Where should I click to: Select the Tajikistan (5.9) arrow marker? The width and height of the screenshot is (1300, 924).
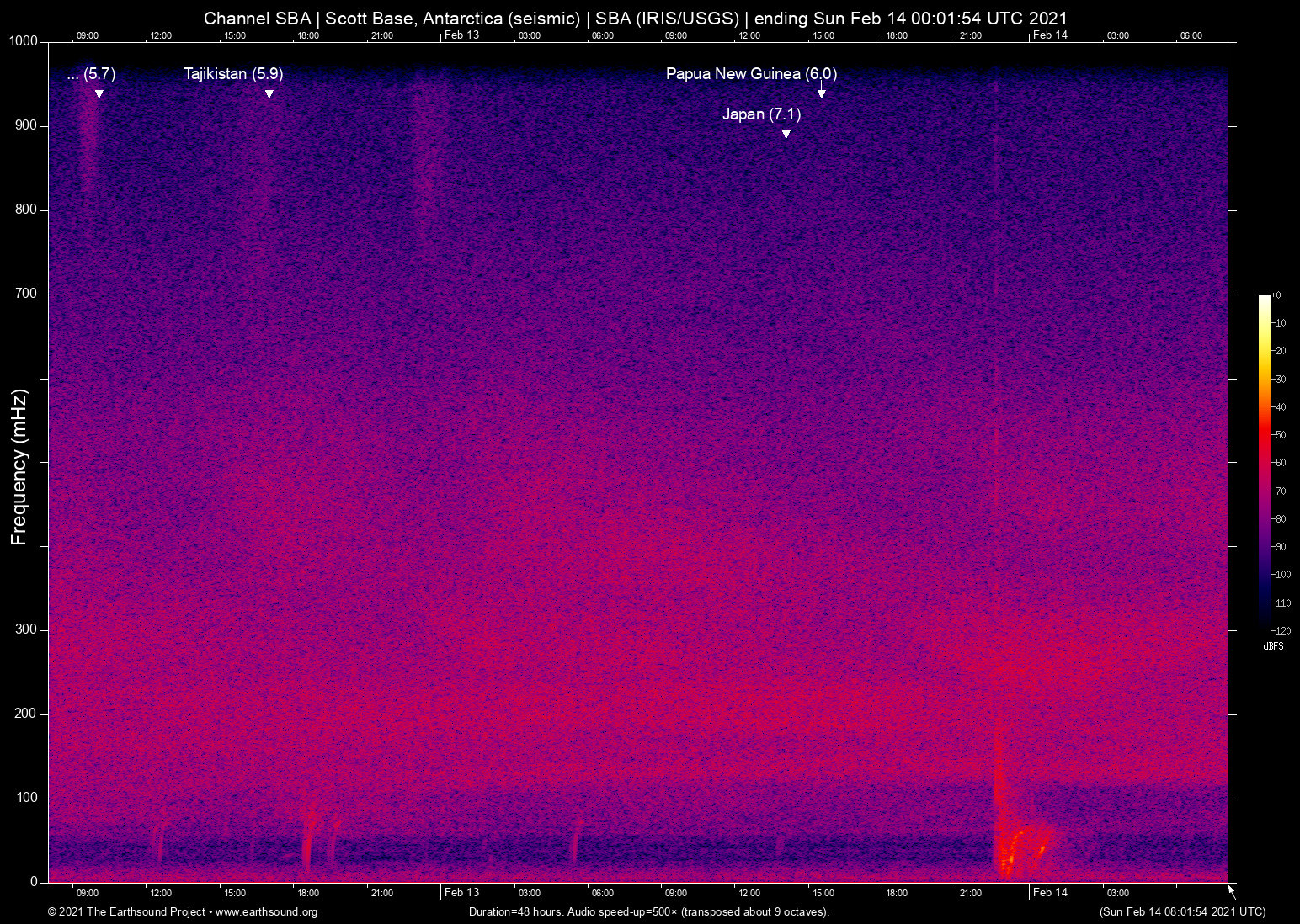coord(269,94)
